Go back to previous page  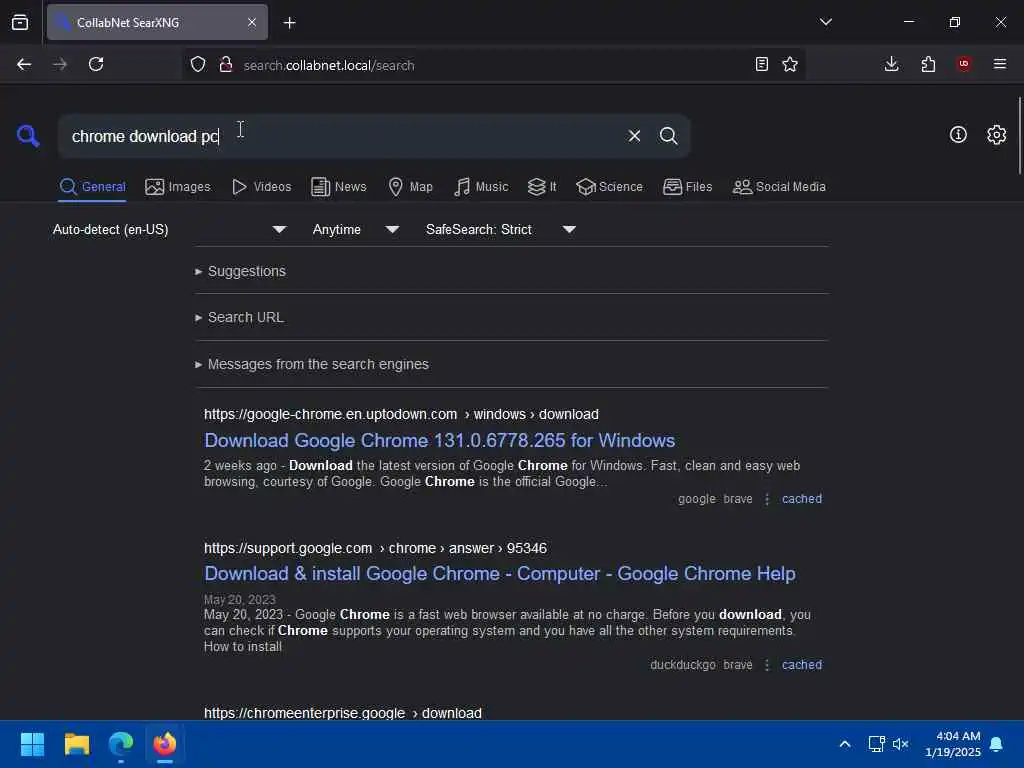pos(24,64)
